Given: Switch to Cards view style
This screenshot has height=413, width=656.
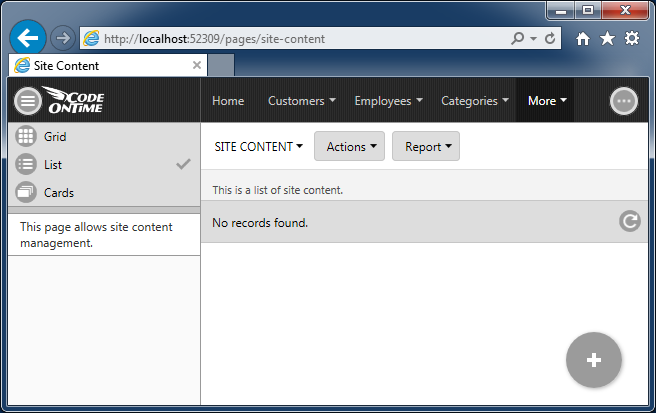Looking at the screenshot, I should point(58,193).
